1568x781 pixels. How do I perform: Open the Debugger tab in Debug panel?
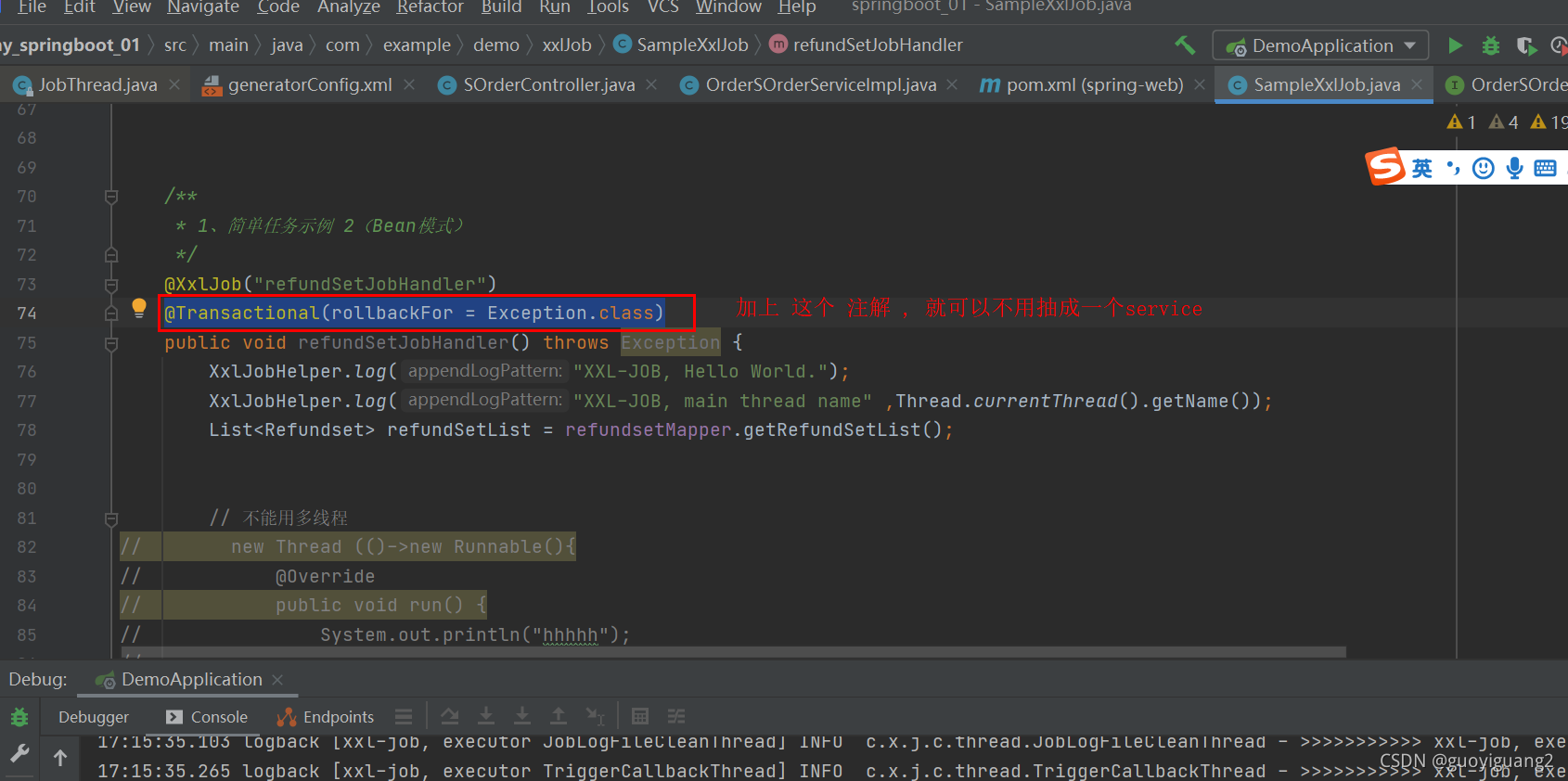(x=94, y=717)
